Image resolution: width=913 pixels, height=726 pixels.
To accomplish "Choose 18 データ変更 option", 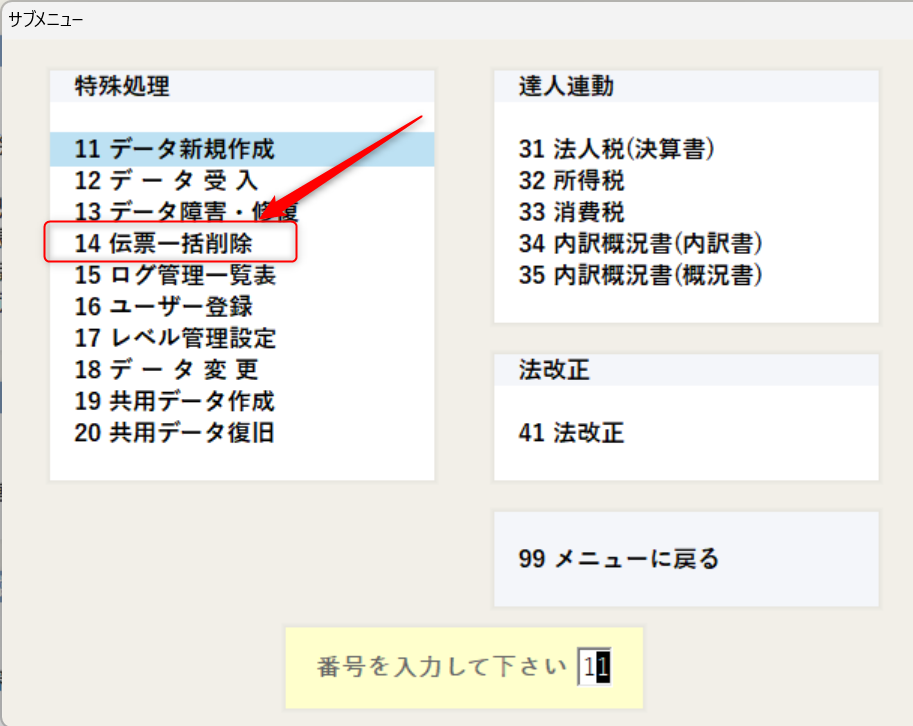I will point(166,370).
